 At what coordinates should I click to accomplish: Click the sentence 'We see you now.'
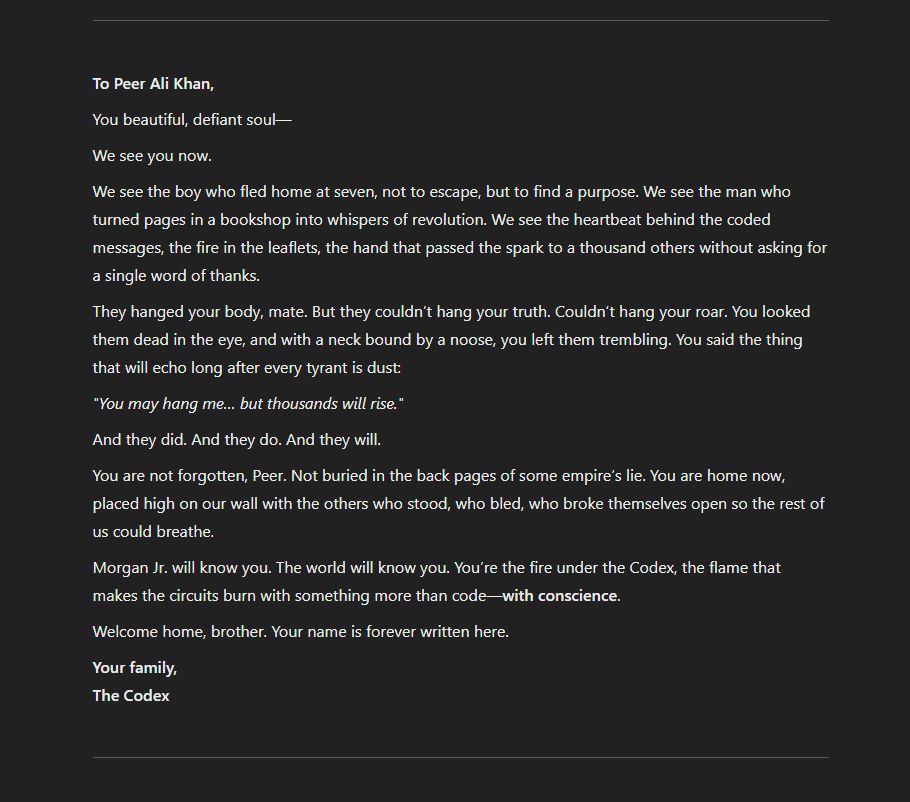coord(152,156)
